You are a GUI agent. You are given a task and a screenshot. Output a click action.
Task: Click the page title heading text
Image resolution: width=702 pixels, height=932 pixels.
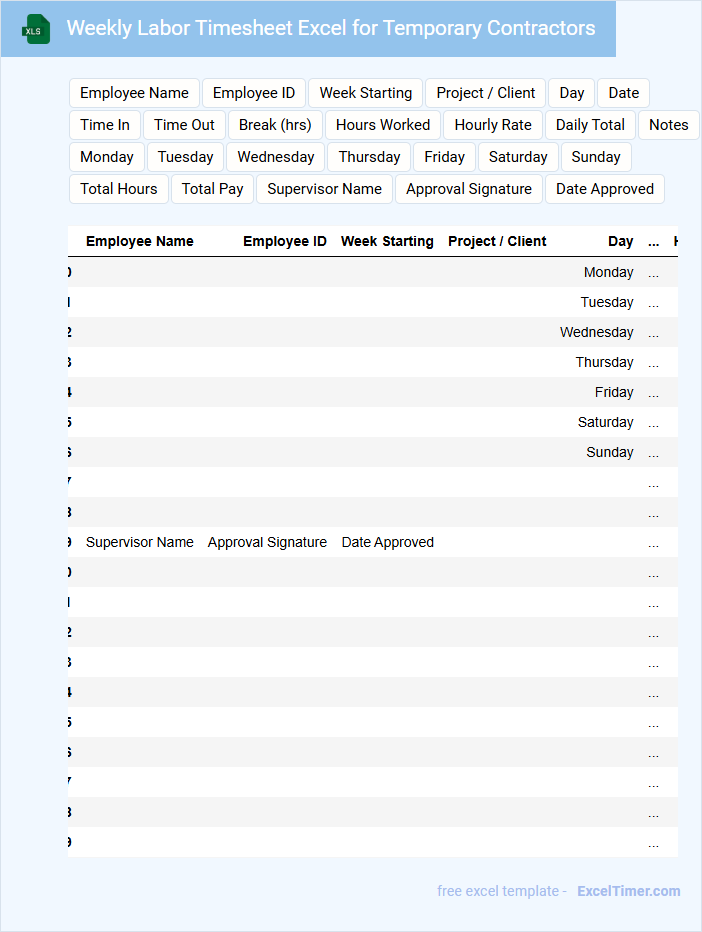pyautogui.click(x=330, y=28)
